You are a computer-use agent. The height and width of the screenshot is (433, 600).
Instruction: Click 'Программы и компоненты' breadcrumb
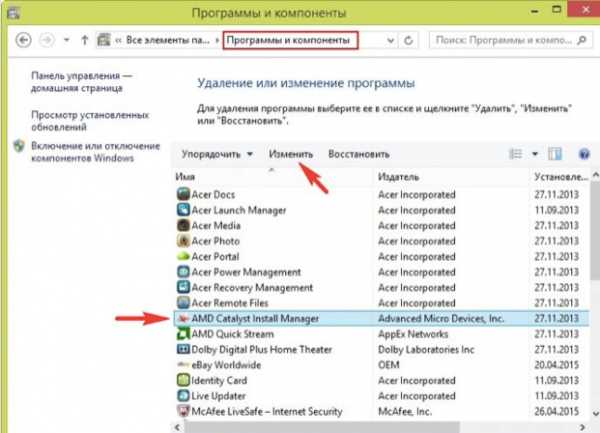pos(288,40)
